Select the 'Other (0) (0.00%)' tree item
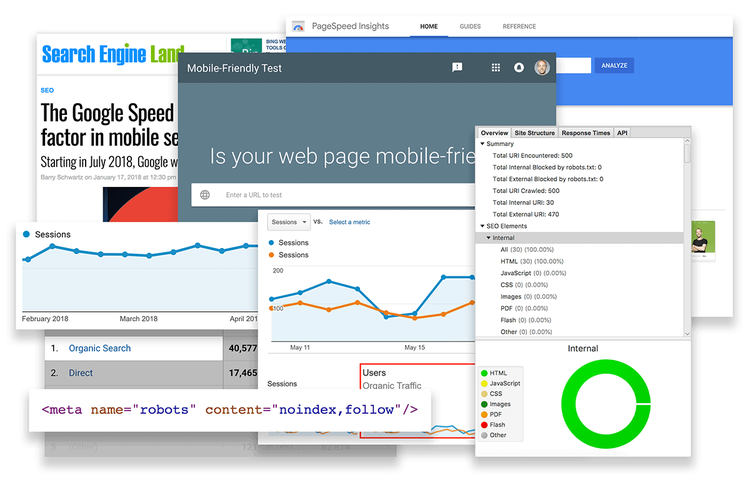 [526, 332]
